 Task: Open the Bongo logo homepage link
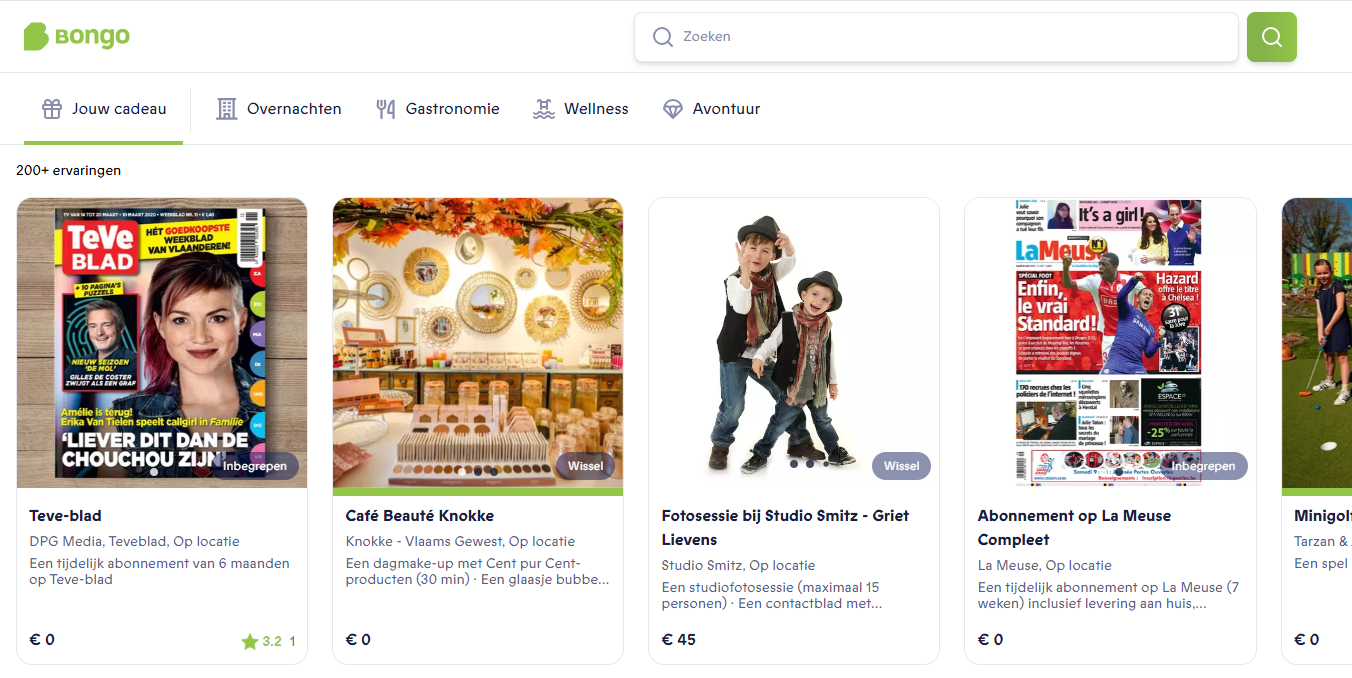[77, 37]
